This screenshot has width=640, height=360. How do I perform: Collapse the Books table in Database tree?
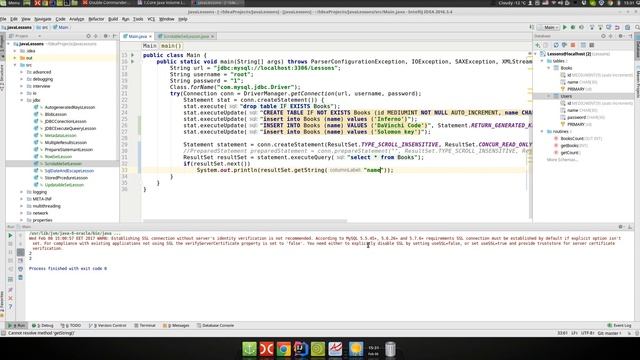coord(549,68)
